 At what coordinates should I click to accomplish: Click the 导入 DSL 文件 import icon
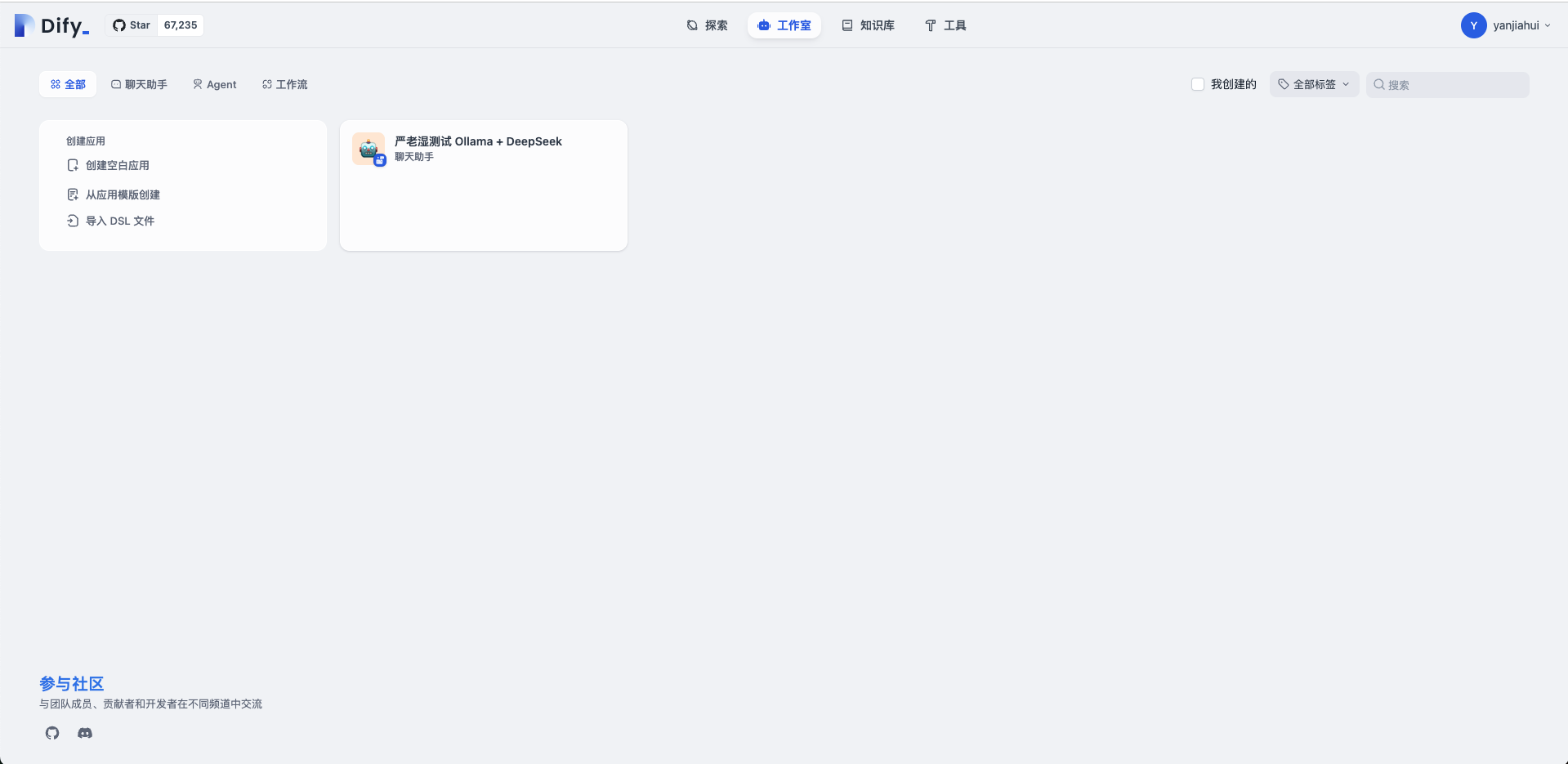coord(73,221)
